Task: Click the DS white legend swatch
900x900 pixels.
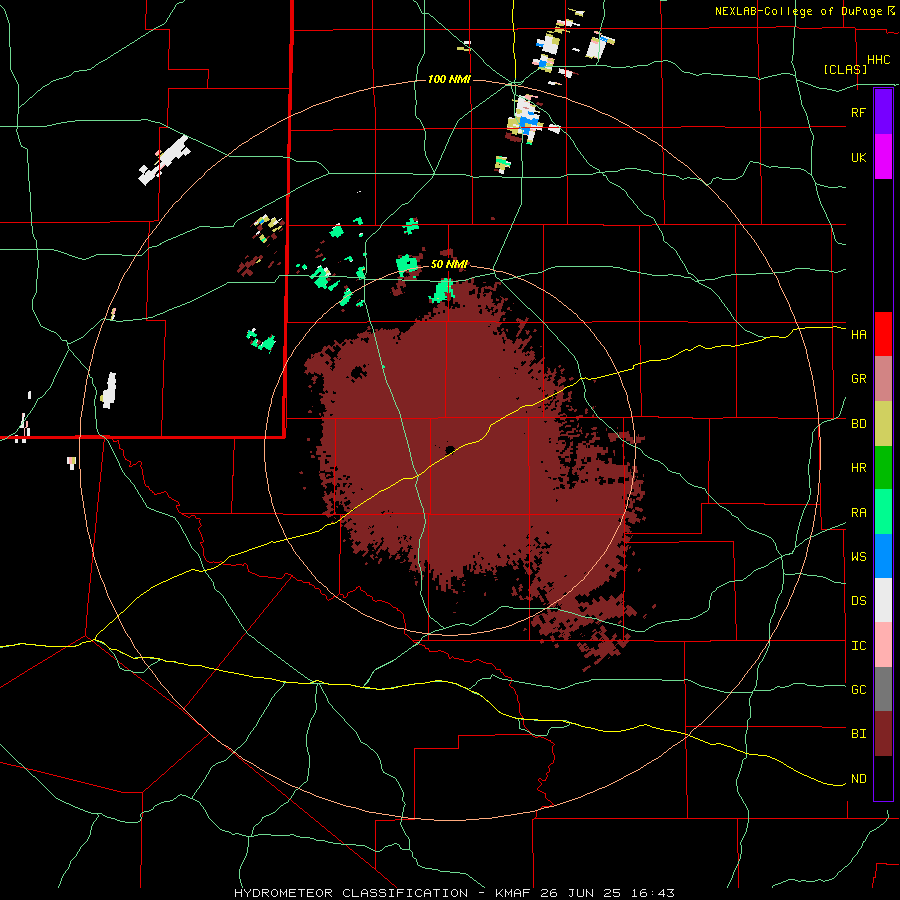Action: 883,600
